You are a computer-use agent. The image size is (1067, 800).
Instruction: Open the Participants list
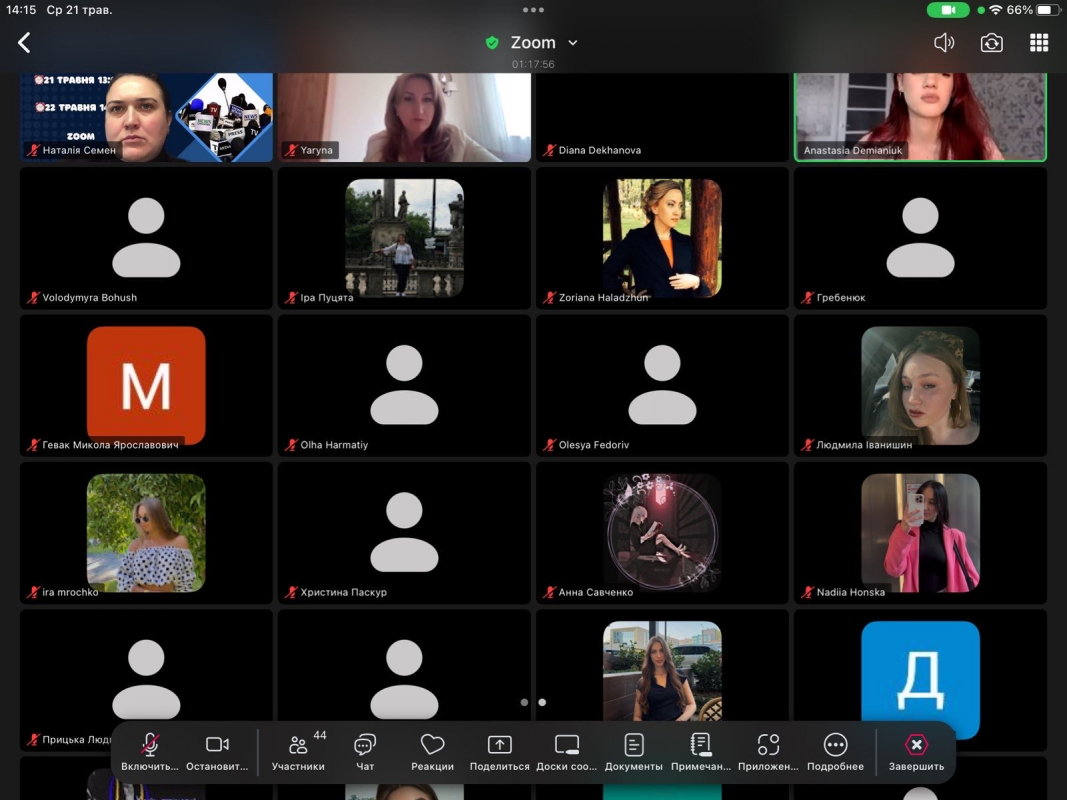point(298,752)
